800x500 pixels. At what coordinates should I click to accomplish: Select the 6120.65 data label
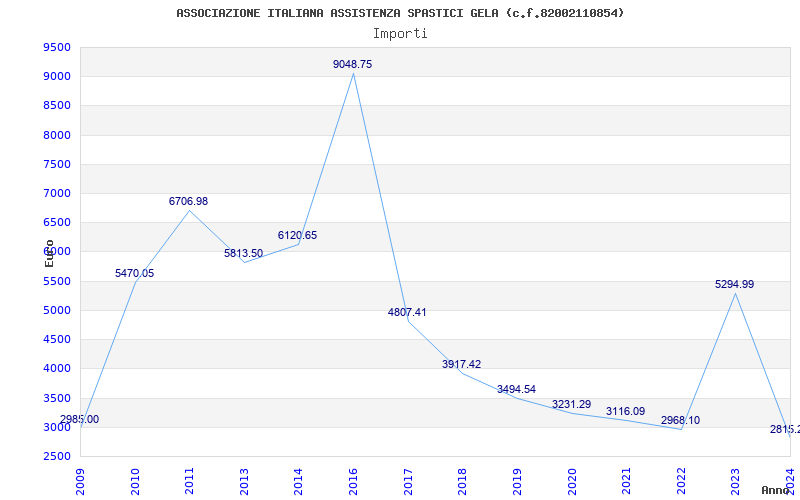(x=297, y=235)
